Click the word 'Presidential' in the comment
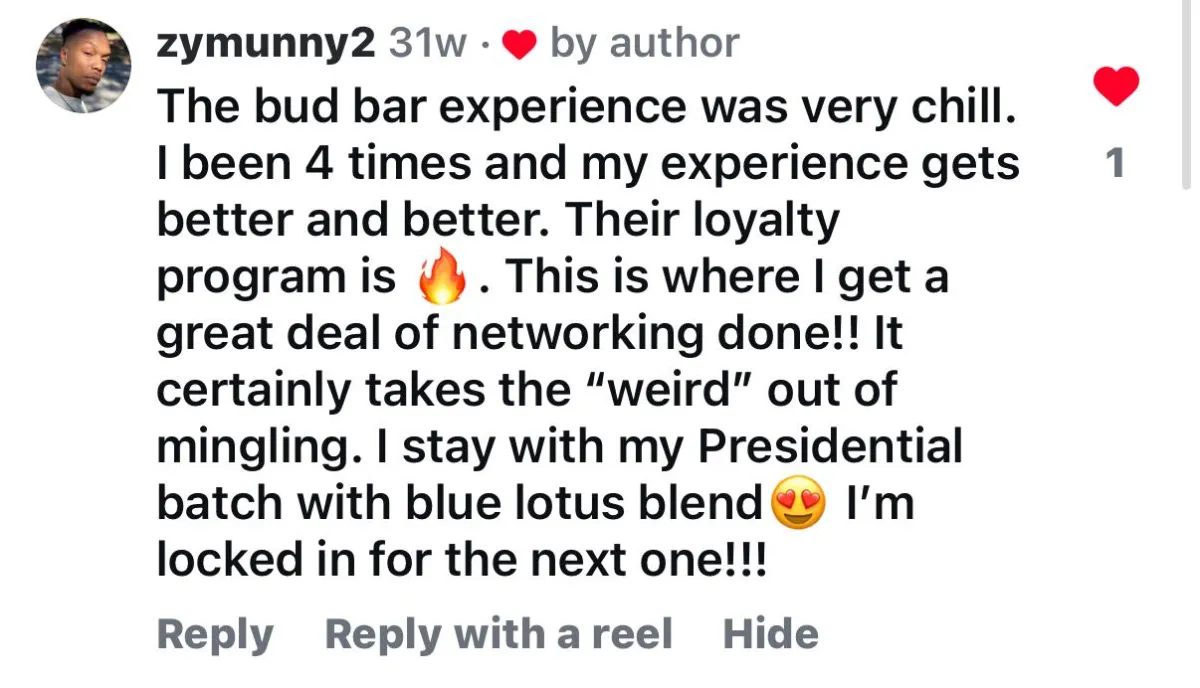The image size is (1200, 688). click(x=830, y=447)
